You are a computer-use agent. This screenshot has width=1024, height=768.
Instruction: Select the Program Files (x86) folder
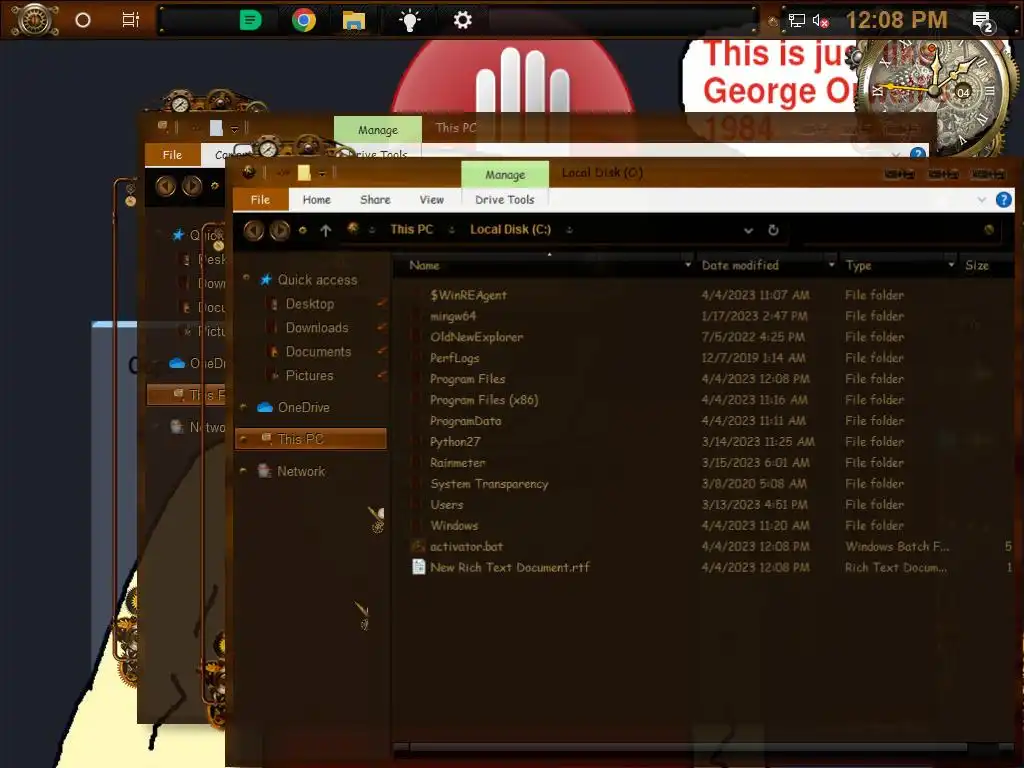tap(484, 400)
